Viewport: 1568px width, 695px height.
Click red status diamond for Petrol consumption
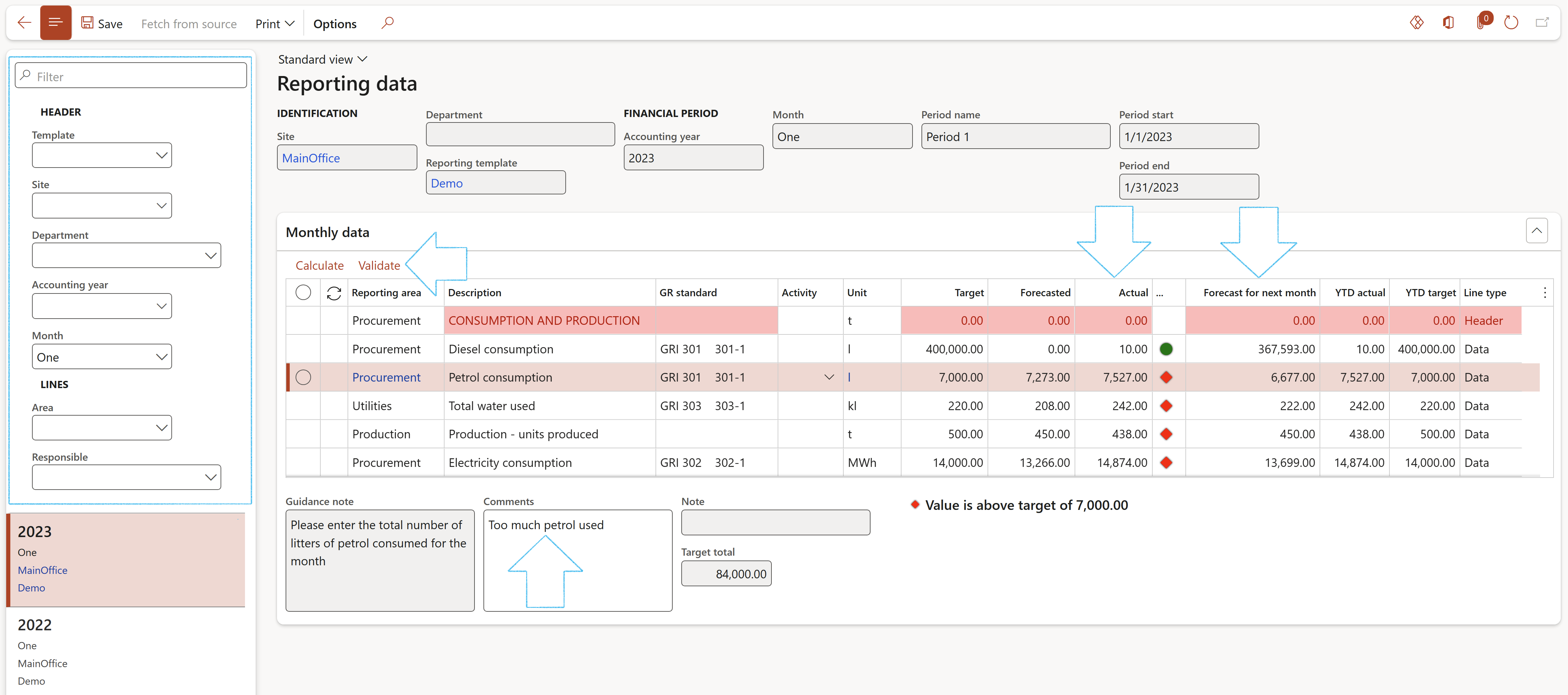point(1166,377)
